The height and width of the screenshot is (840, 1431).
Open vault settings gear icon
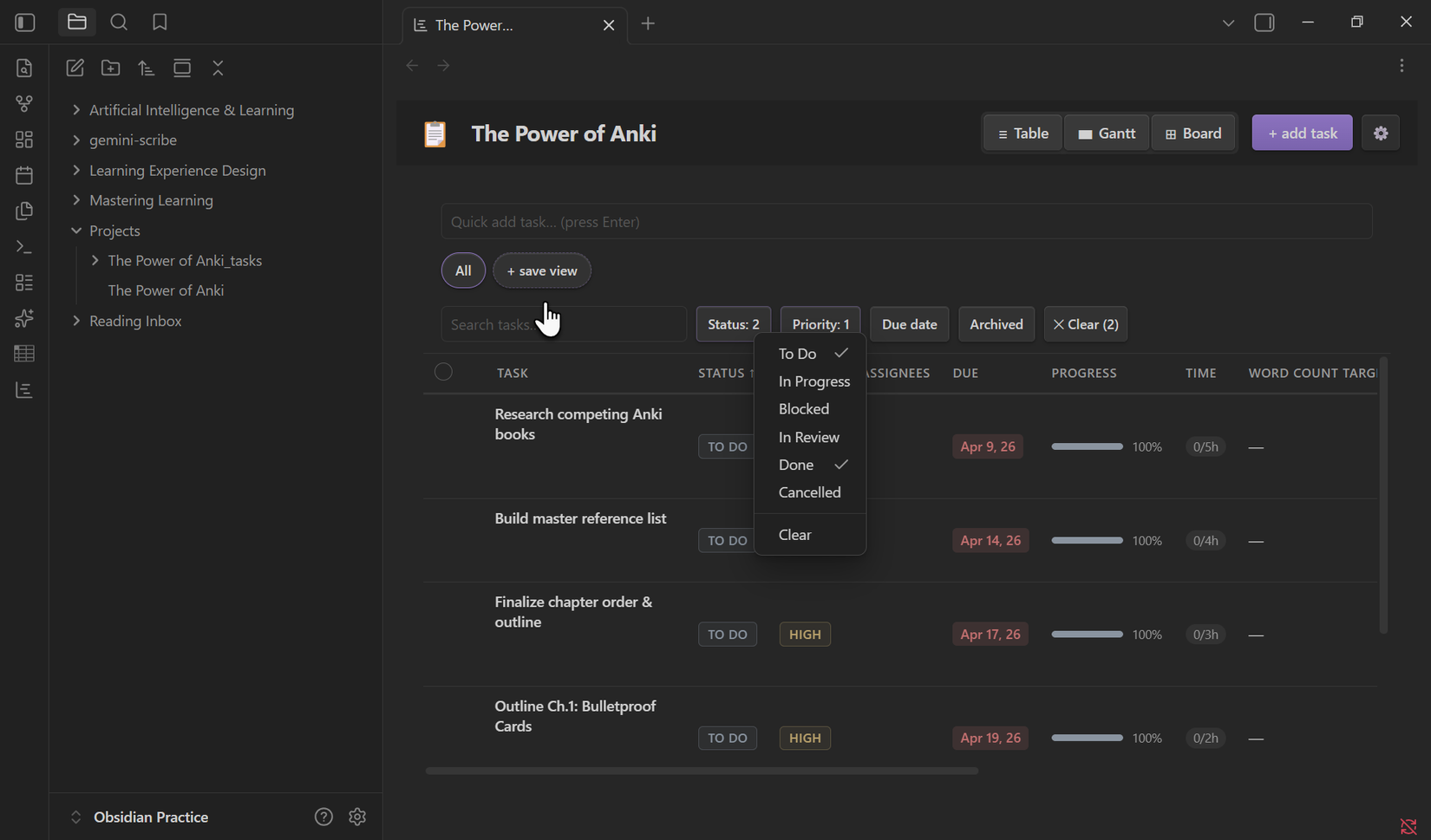[357, 817]
